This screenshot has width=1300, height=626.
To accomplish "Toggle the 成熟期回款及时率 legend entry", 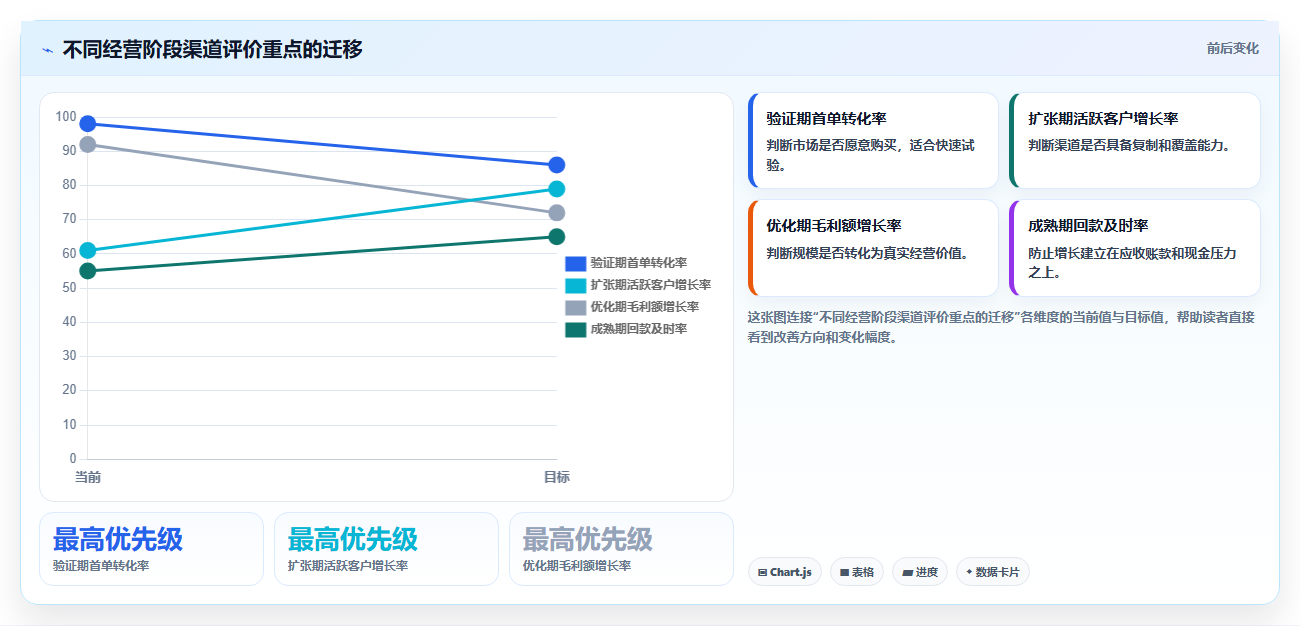I will [626, 329].
